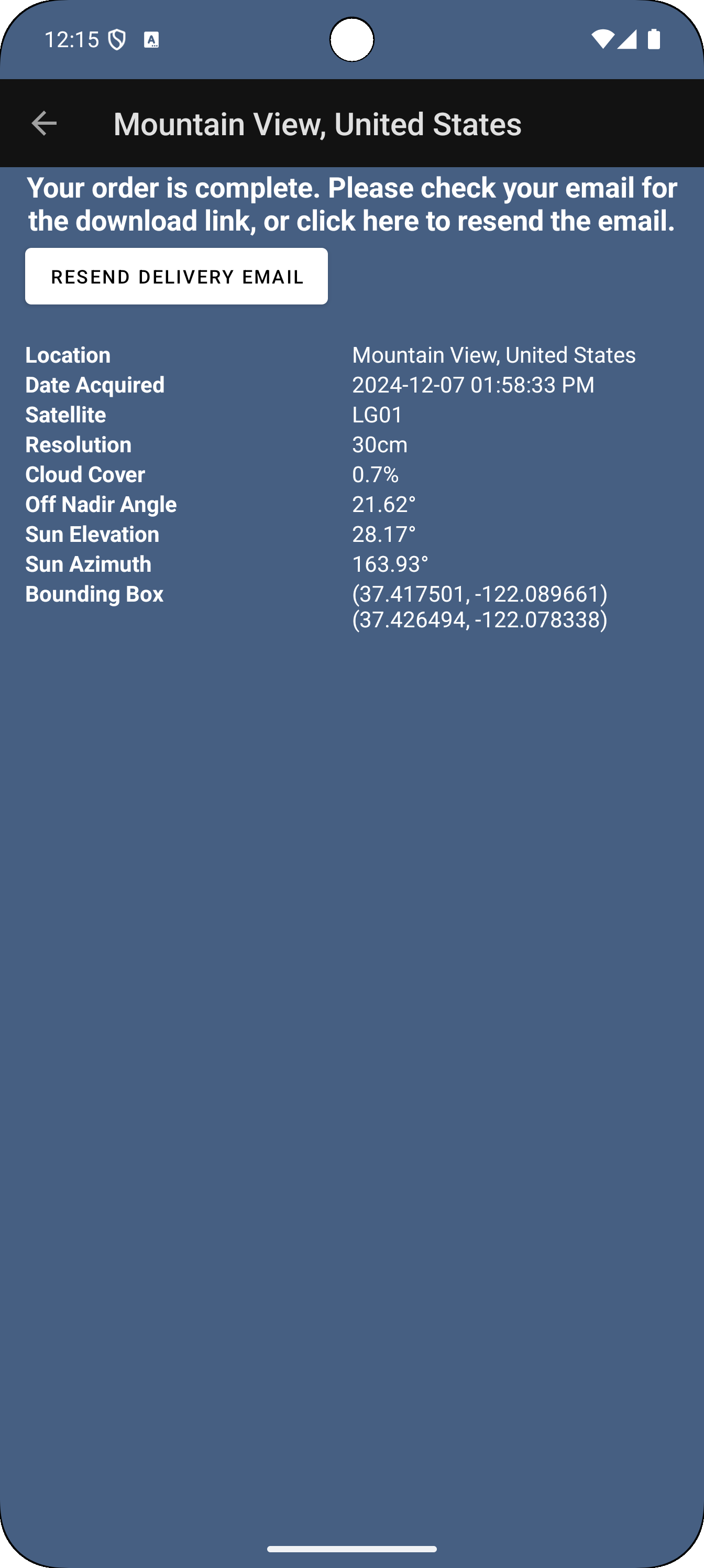
Task: Tap the keyboard language status icon
Action: pos(151,40)
